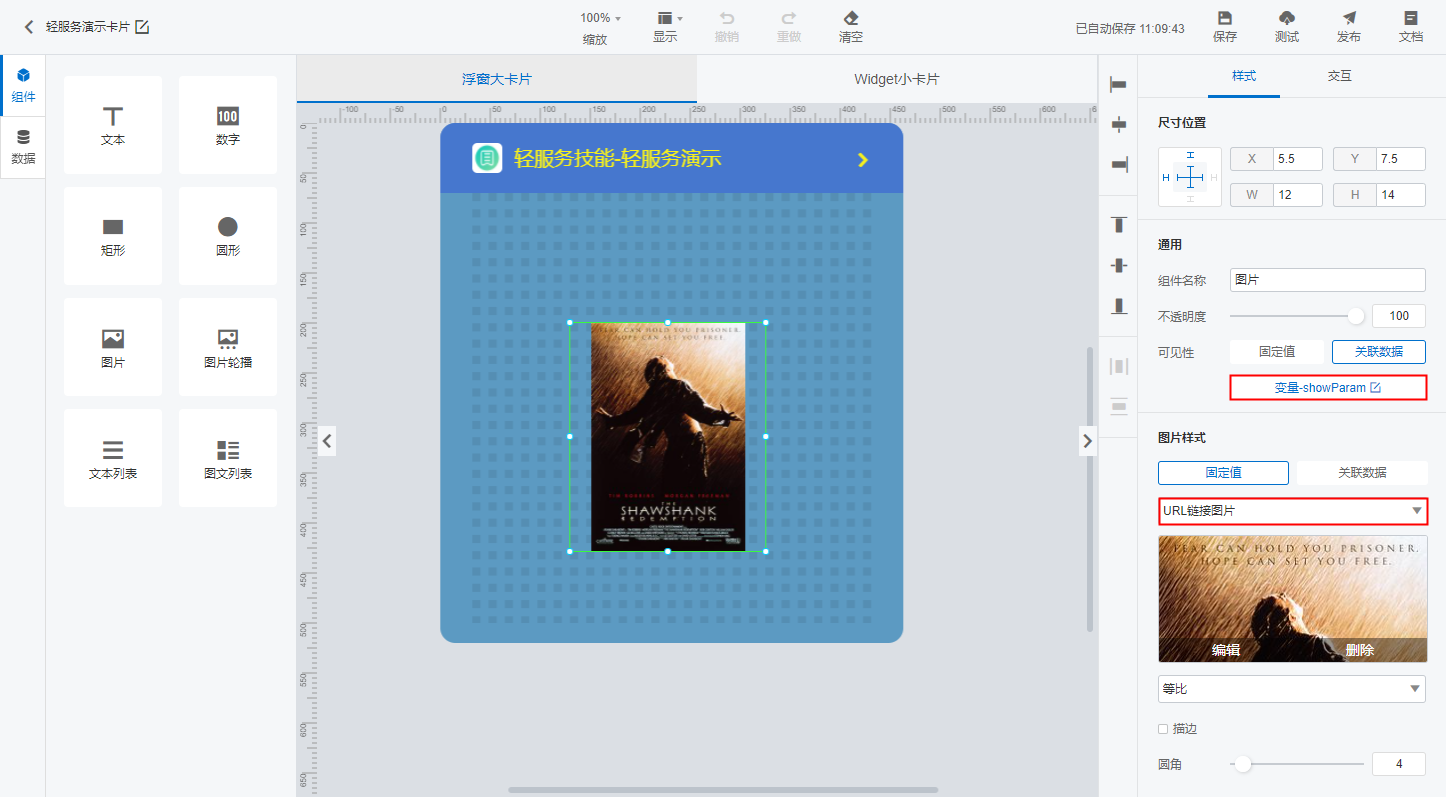This screenshot has width=1446, height=797.
Task: Click the X position input field
Action: coord(1298,159)
